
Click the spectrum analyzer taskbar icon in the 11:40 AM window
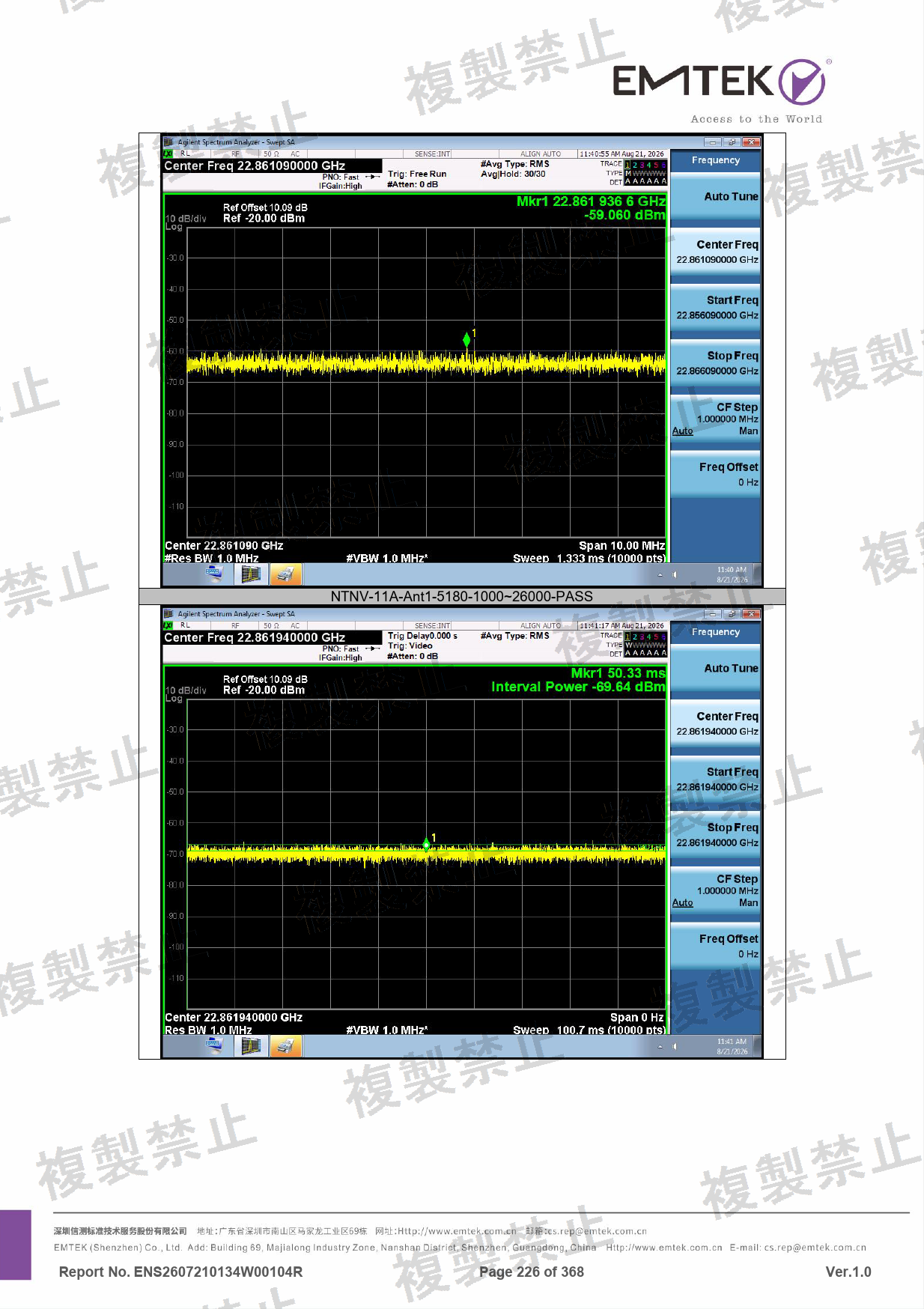click(250, 574)
